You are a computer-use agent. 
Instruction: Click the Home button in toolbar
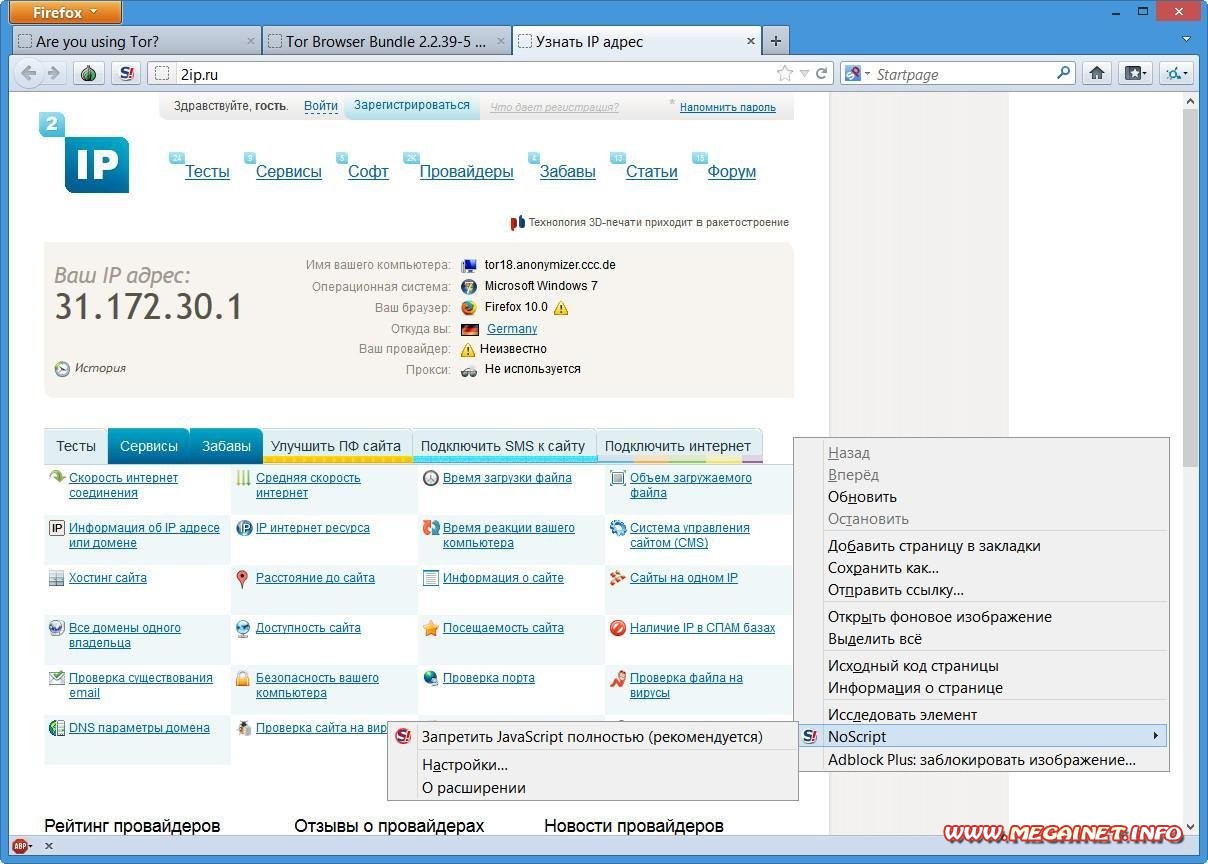click(x=1097, y=73)
